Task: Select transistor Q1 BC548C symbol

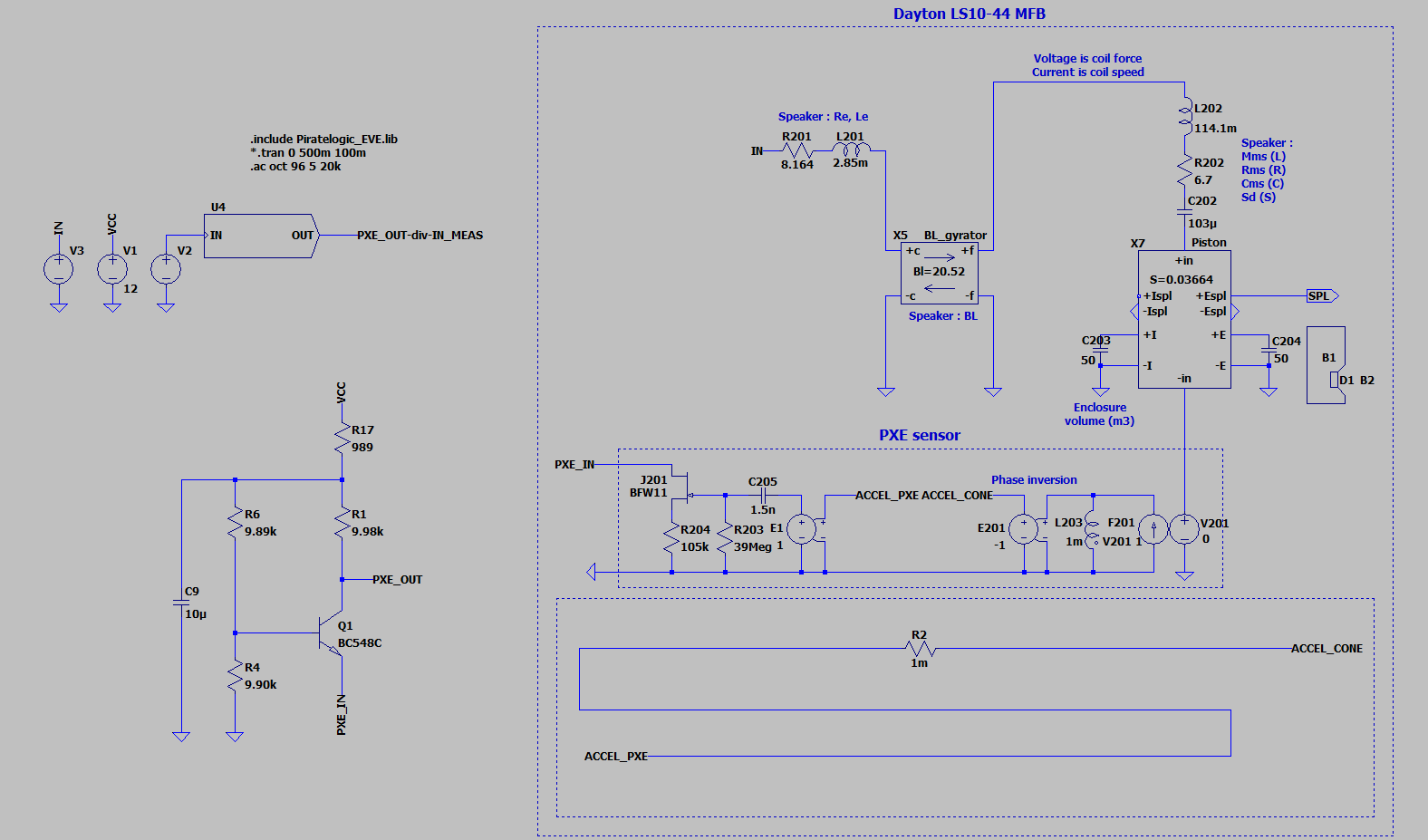Action: click(332, 633)
